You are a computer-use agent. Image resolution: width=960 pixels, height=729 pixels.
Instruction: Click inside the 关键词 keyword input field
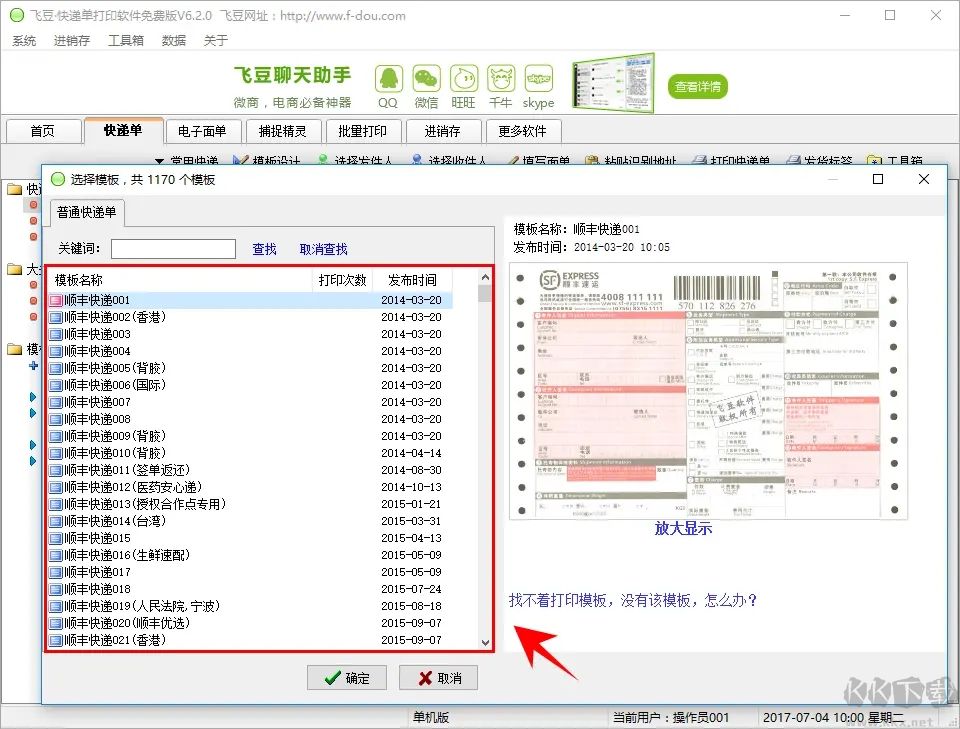172,248
